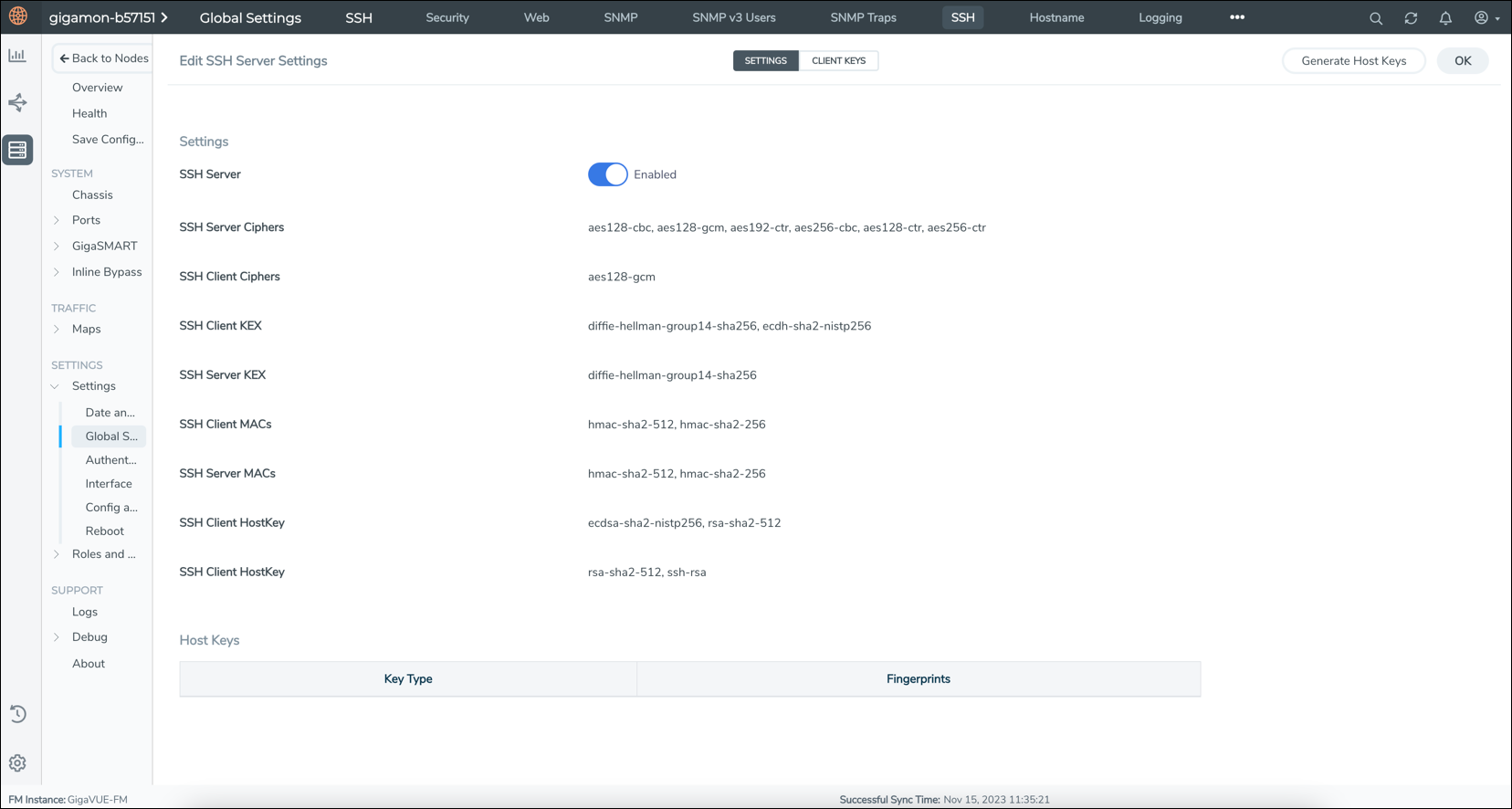Disable the SSH Server toggle
Viewport: 1512px width, 809px height.
[x=607, y=174]
